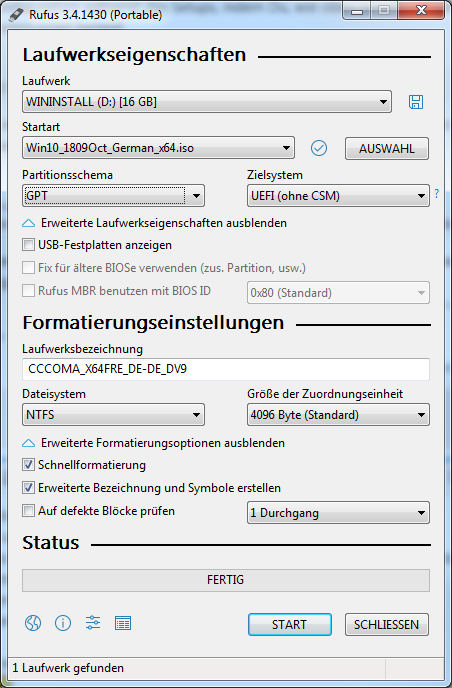Open the Zielsystem UEFI dropdown
This screenshot has height=688, width=452.
coord(338,196)
